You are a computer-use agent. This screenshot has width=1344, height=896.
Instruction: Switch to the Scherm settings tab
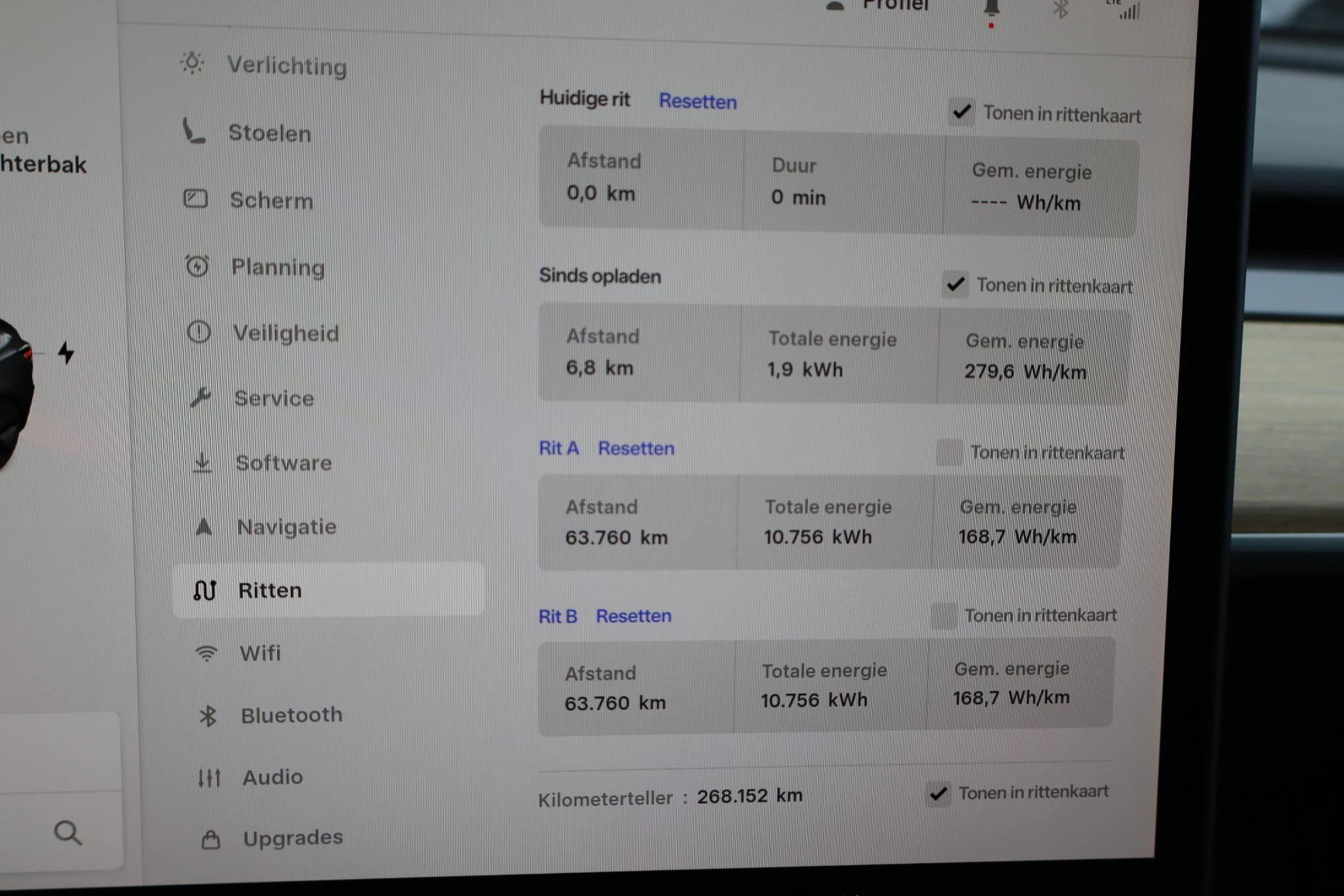click(x=196, y=199)
